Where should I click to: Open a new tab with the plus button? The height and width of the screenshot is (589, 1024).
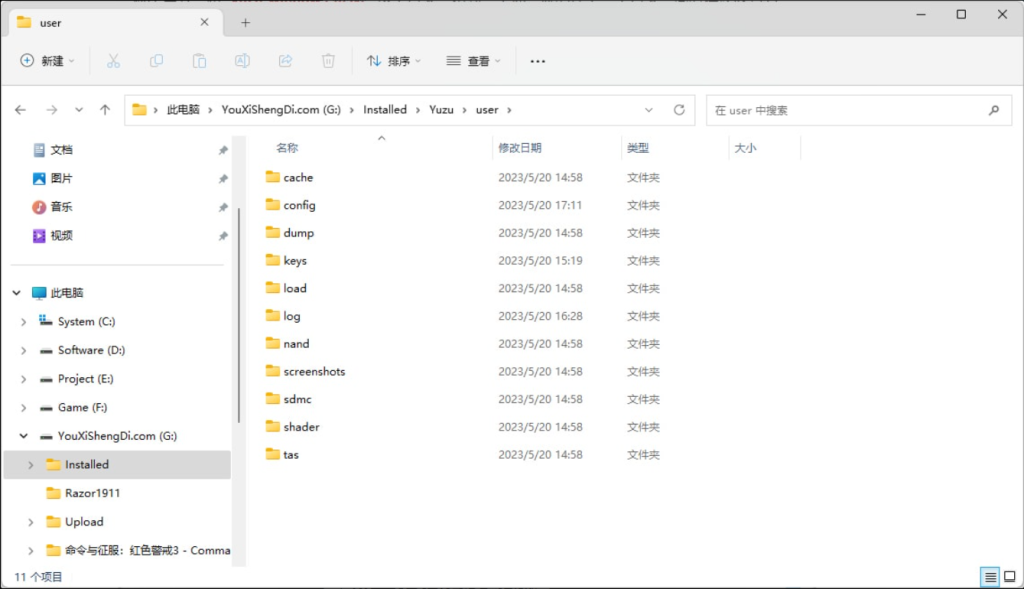245,21
